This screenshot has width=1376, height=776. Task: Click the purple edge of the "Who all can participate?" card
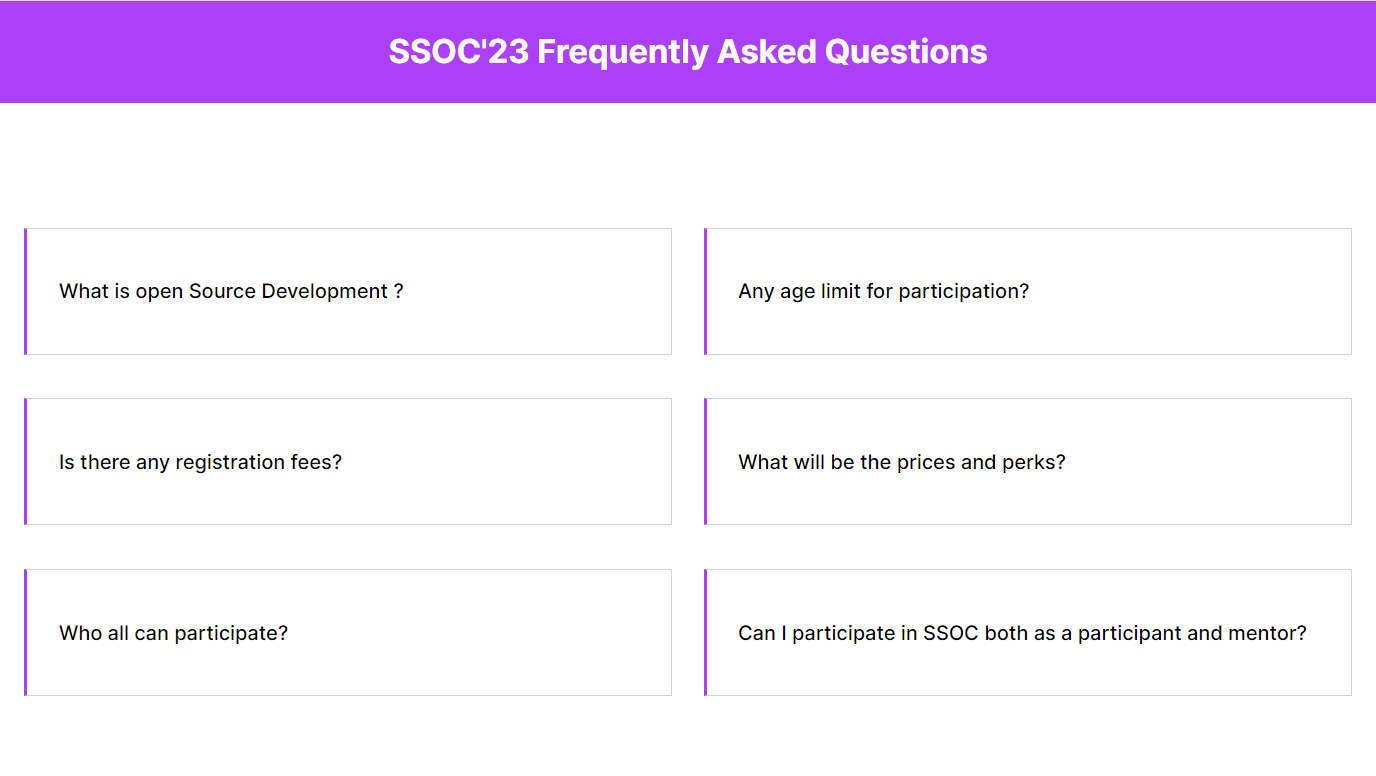[25, 633]
